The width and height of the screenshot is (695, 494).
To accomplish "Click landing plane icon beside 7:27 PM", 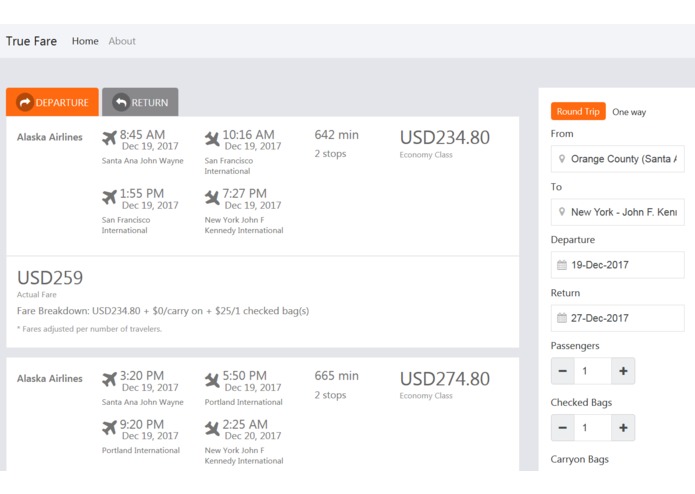I will point(212,198).
